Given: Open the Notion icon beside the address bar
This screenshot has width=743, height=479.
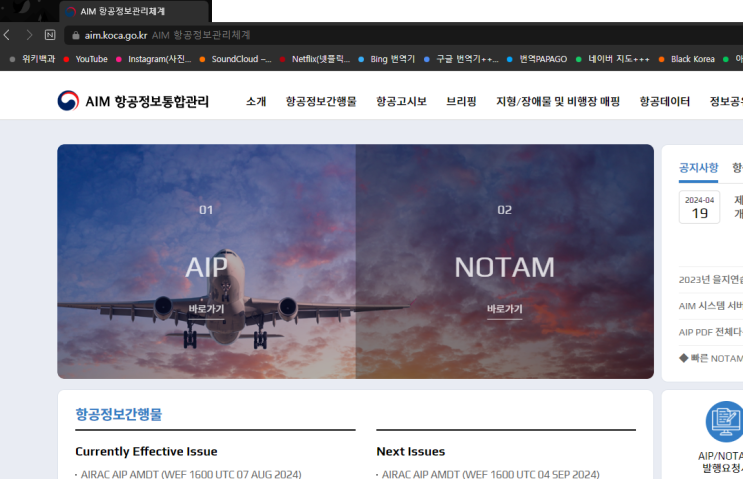Looking at the screenshot, I should 50,35.
